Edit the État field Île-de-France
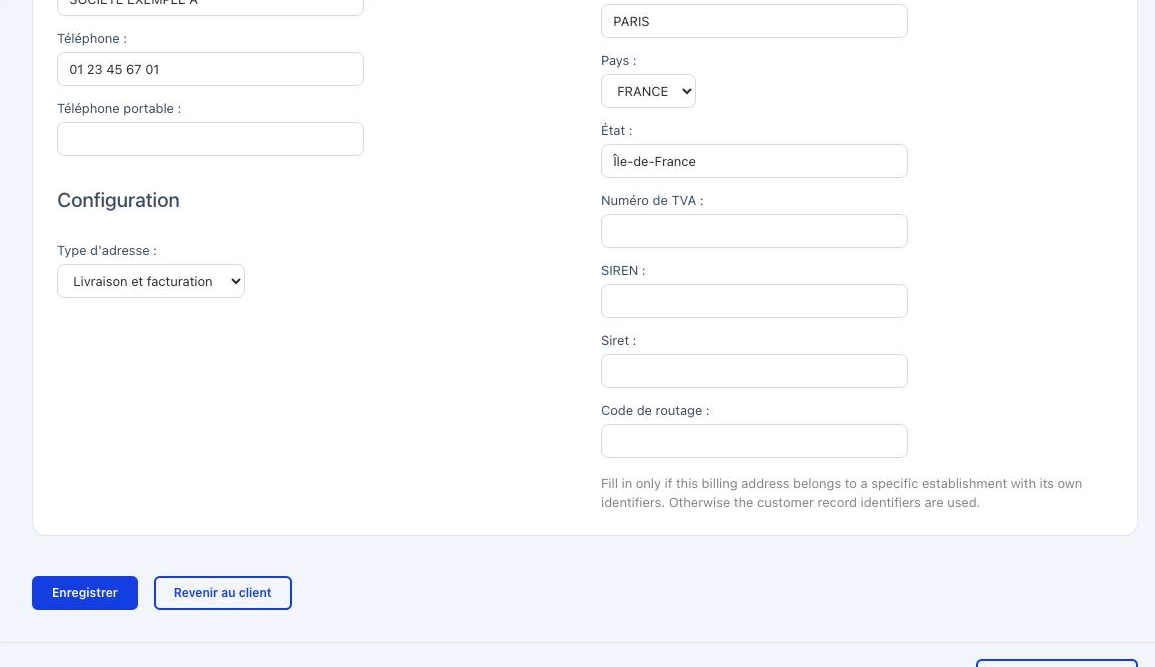 pyautogui.click(x=754, y=161)
